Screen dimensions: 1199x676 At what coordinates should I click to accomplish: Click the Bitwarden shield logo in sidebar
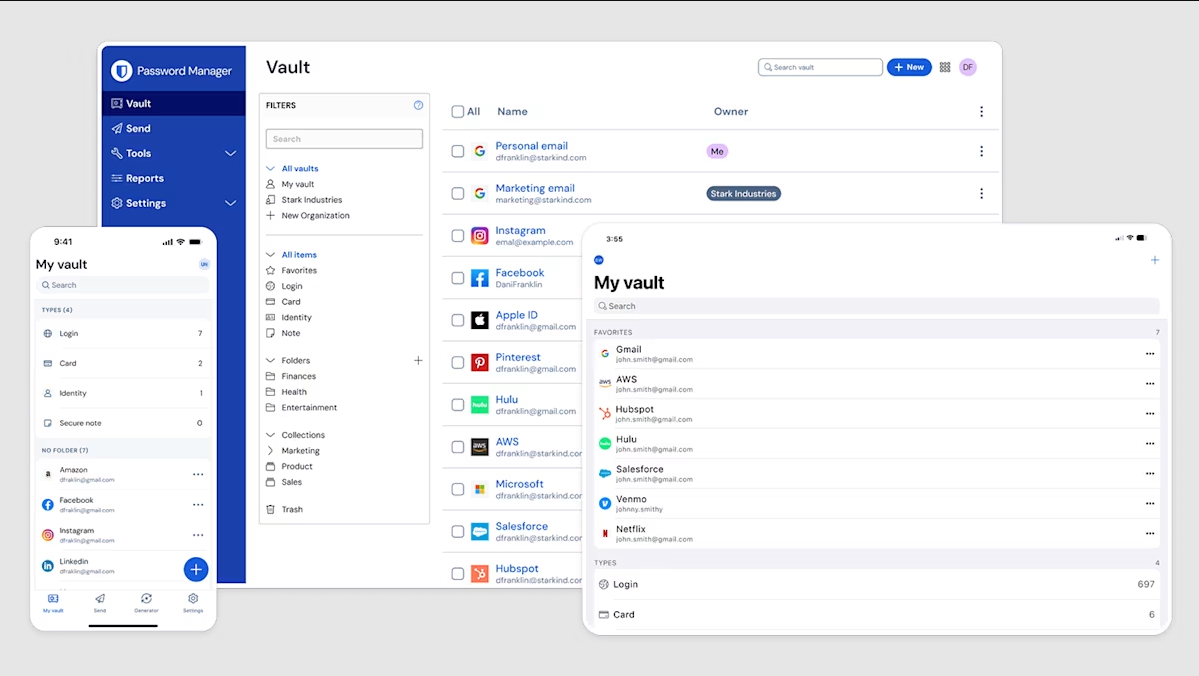click(x=121, y=70)
